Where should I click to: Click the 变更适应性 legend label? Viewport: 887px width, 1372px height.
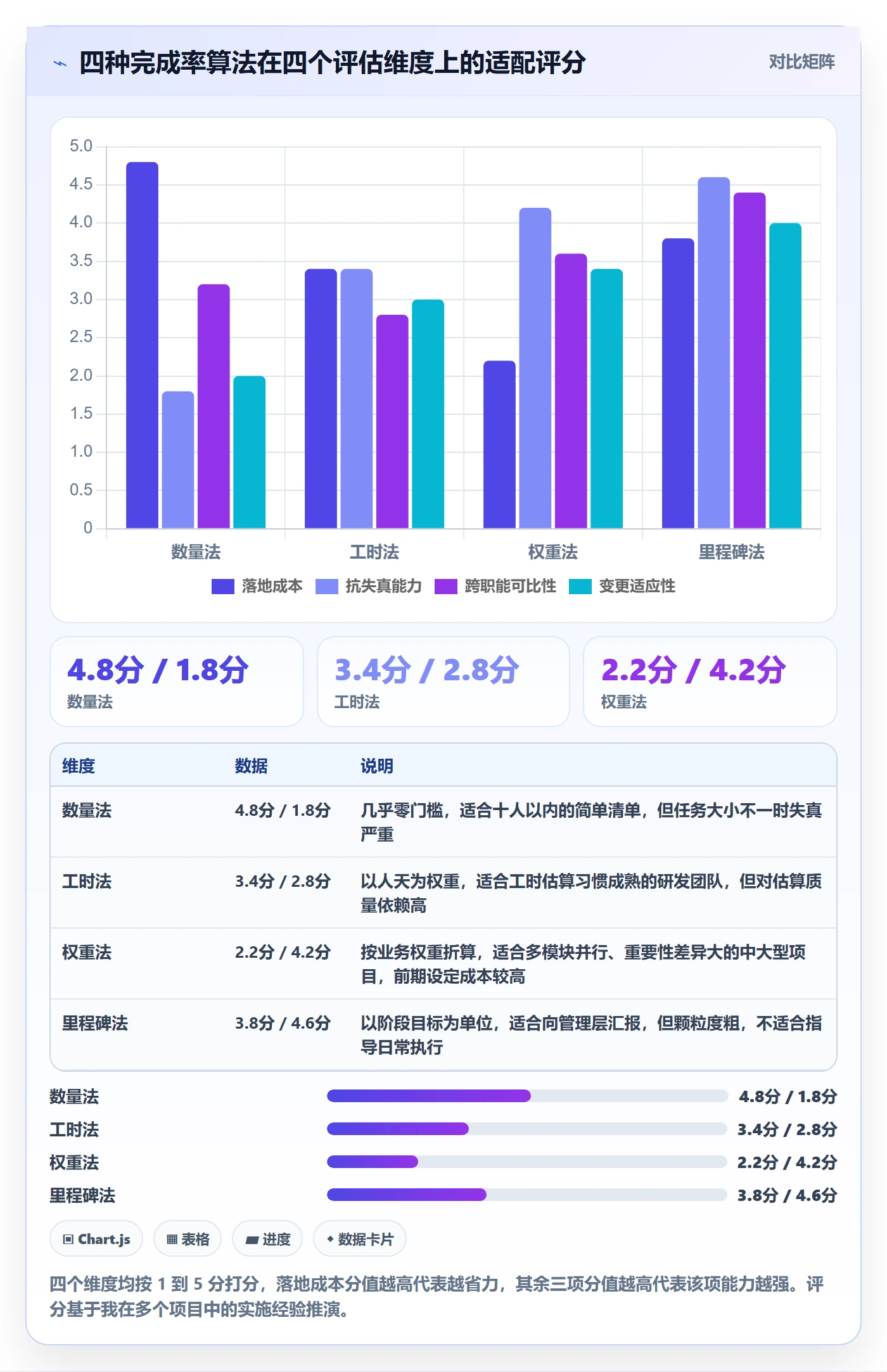(x=637, y=587)
